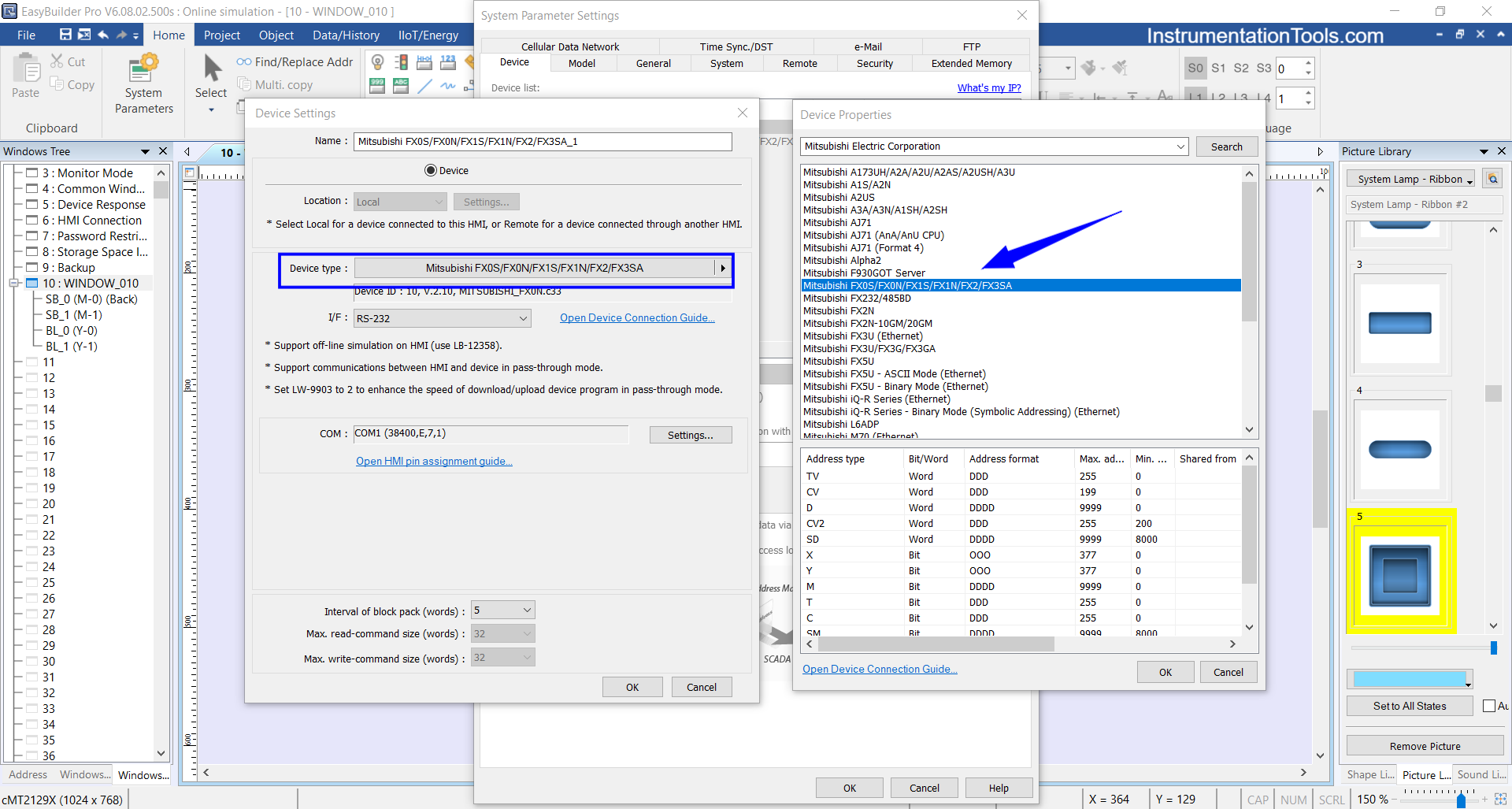Click Search button in Device Properties
This screenshot has width=1512, height=809.
coord(1226,147)
